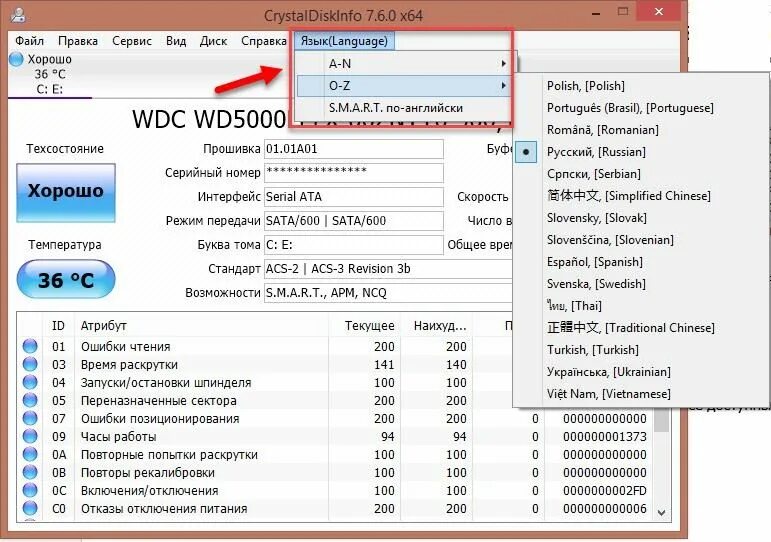
Task: Click the Прошивка field 01.01A01
Action: (354, 149)
